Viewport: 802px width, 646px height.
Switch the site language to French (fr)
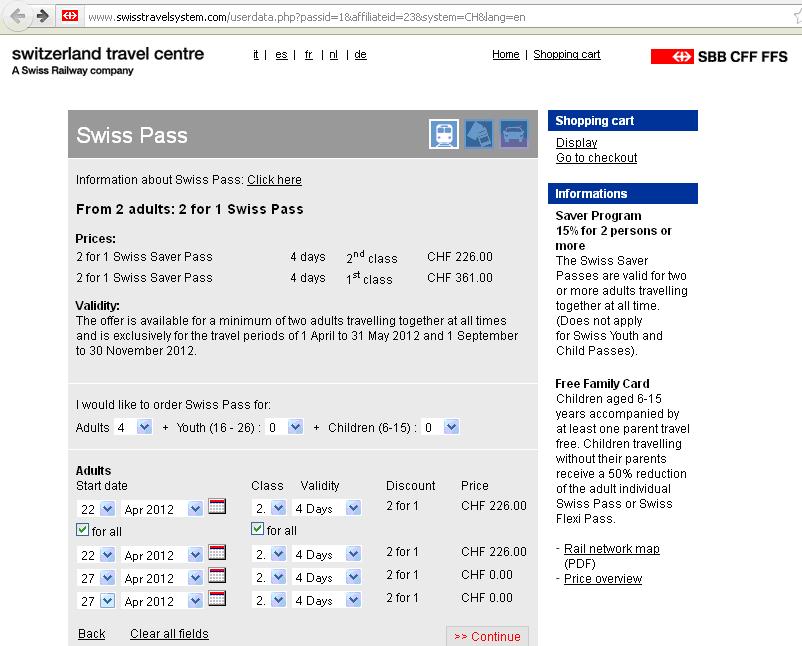click(x=308, y=54)
